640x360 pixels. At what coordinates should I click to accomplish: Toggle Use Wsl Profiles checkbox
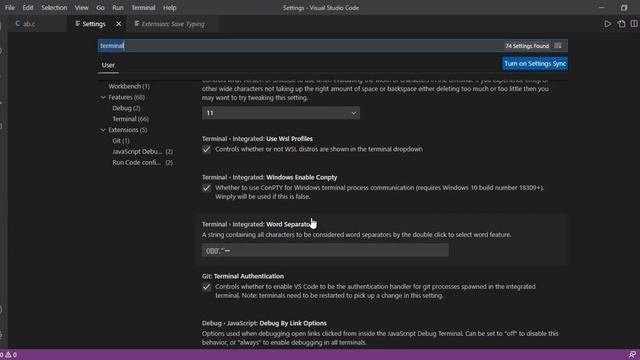tap(207, 149)
